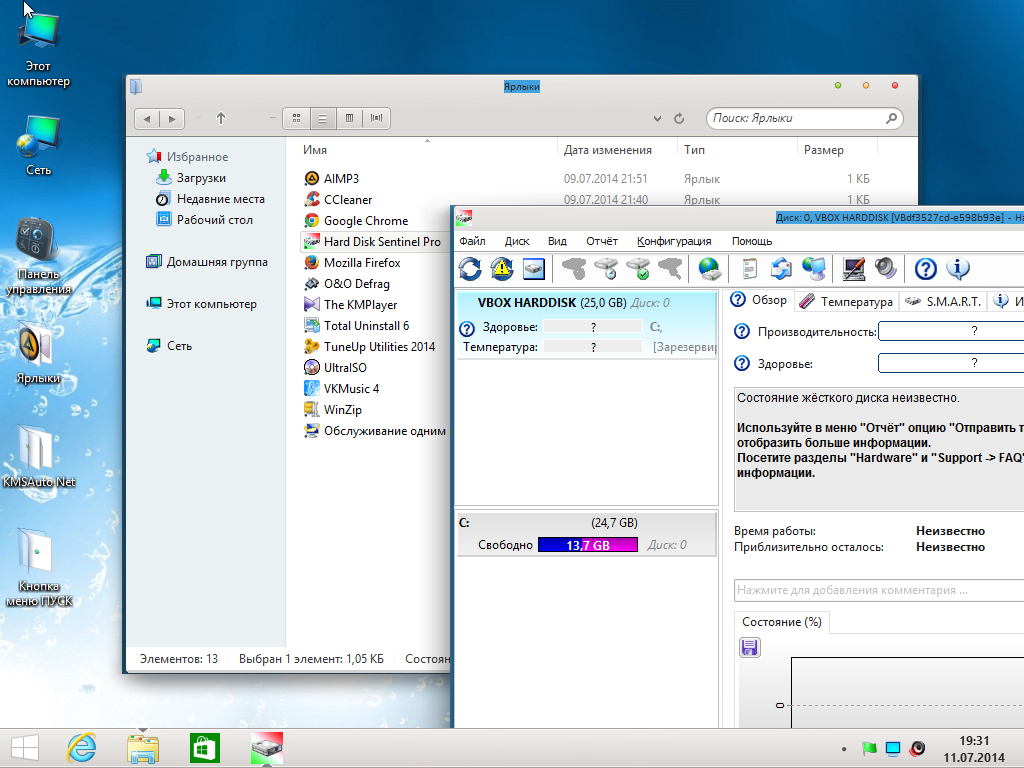This screenshot has height=768, width=1024.
Task: Open the Отчёт menu
Action: point(601,241)
